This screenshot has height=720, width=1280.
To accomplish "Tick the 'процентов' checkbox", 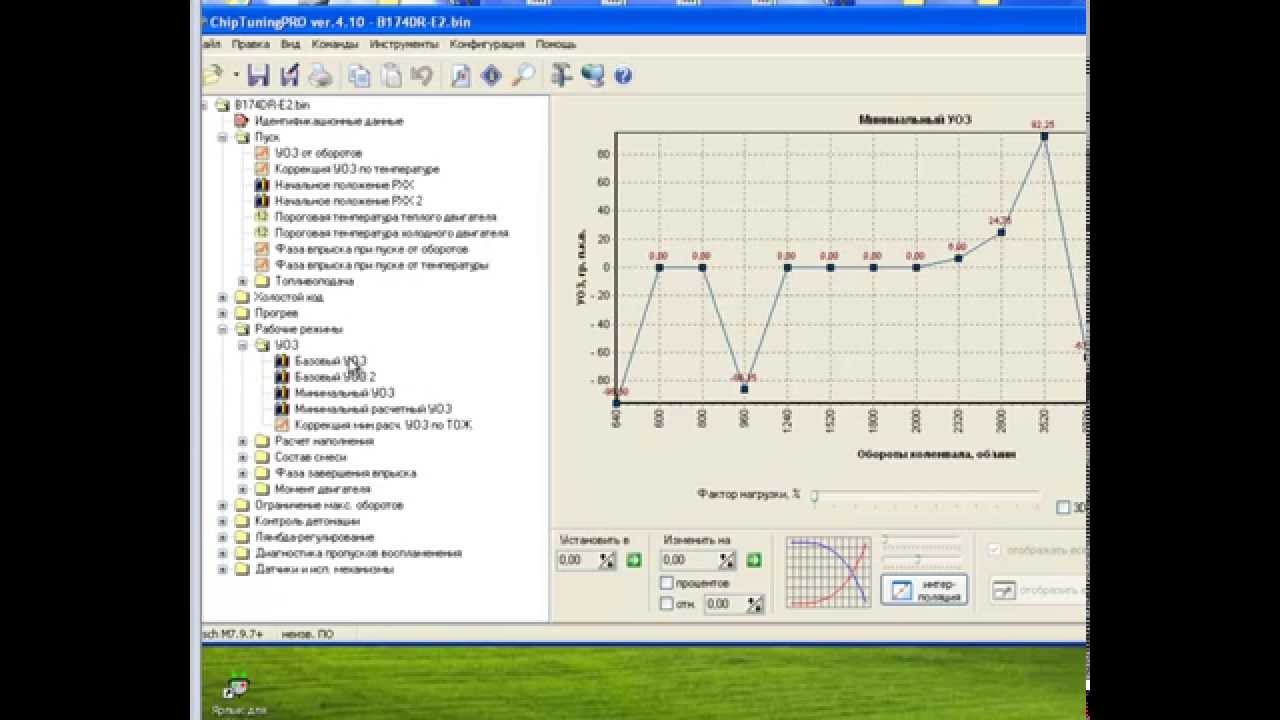I will pyautogui.click(x=667, y=583).
